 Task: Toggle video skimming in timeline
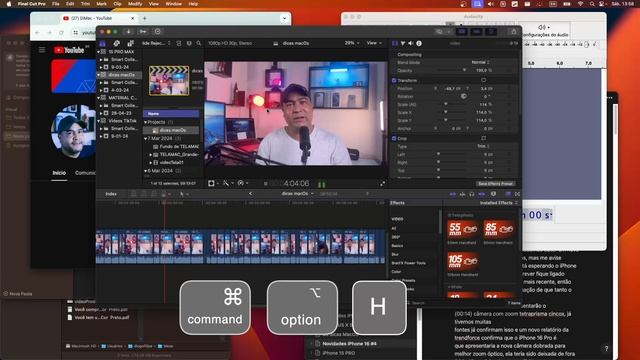point(453,194)
